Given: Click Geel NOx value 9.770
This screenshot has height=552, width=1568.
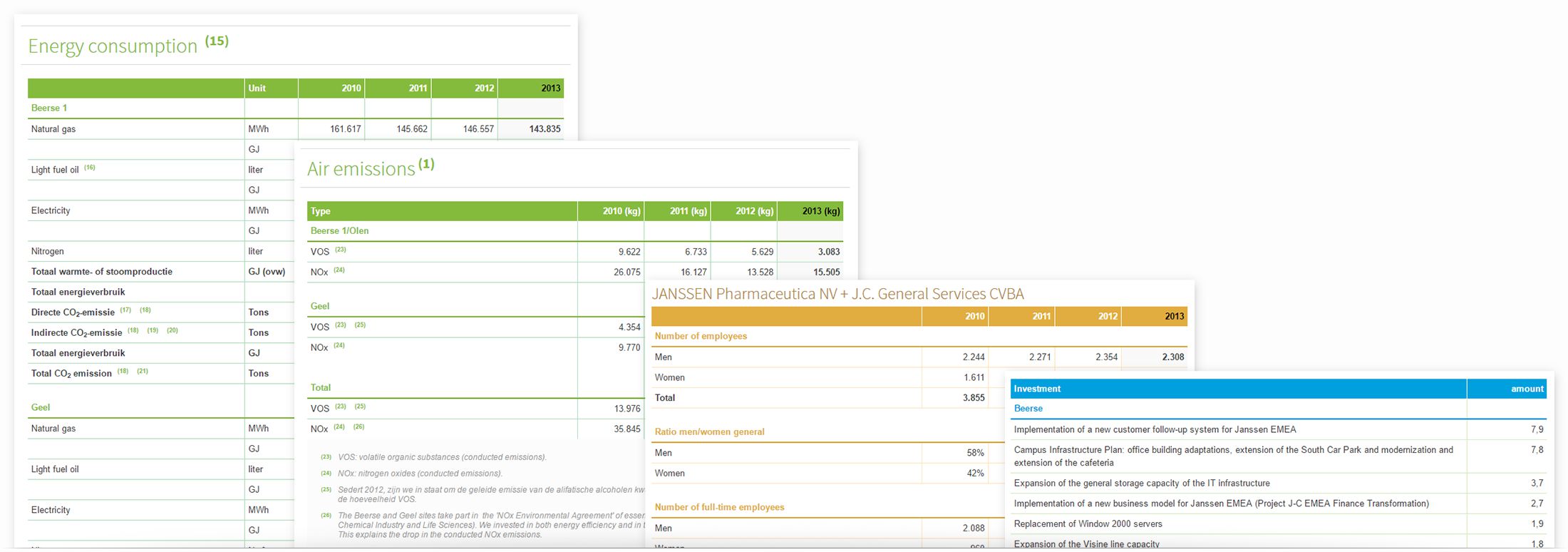Looking at the screenshot, I should point(629,348).
